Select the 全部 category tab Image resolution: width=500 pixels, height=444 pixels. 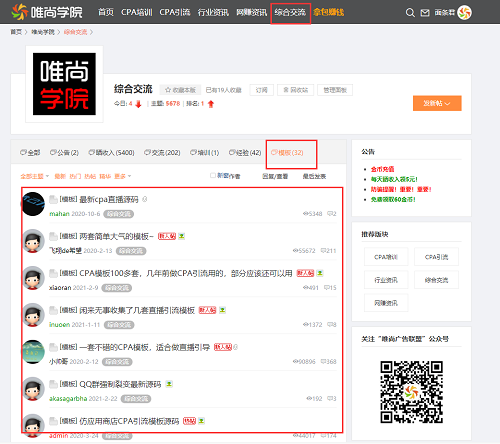point(30,153)
